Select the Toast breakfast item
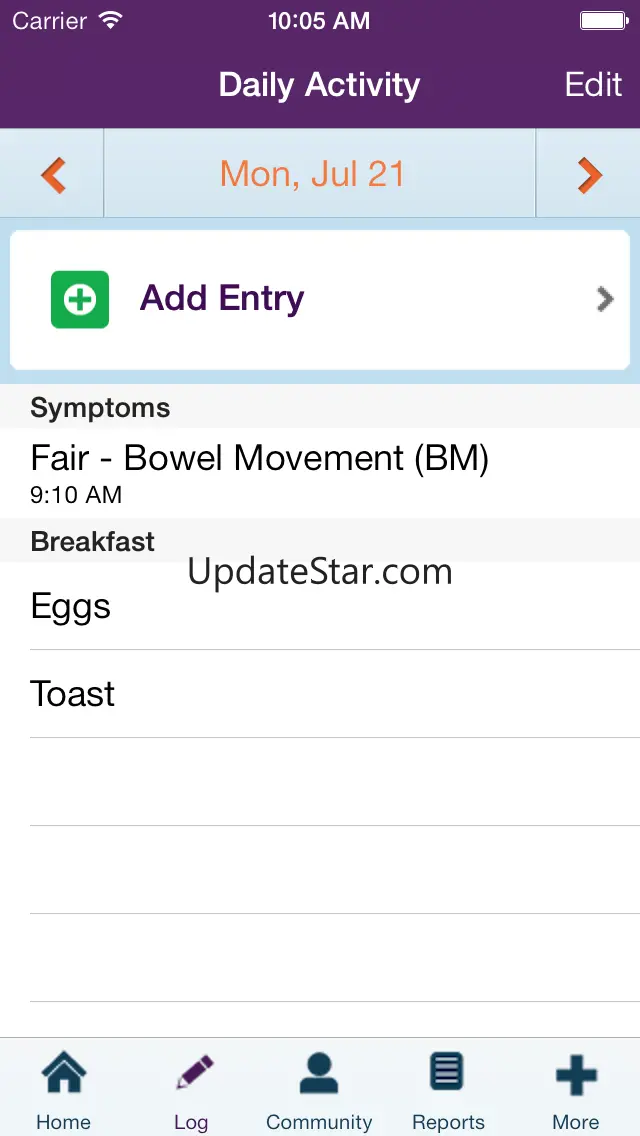This screenshot has height=1136, width=640. [x=320, y=694]
